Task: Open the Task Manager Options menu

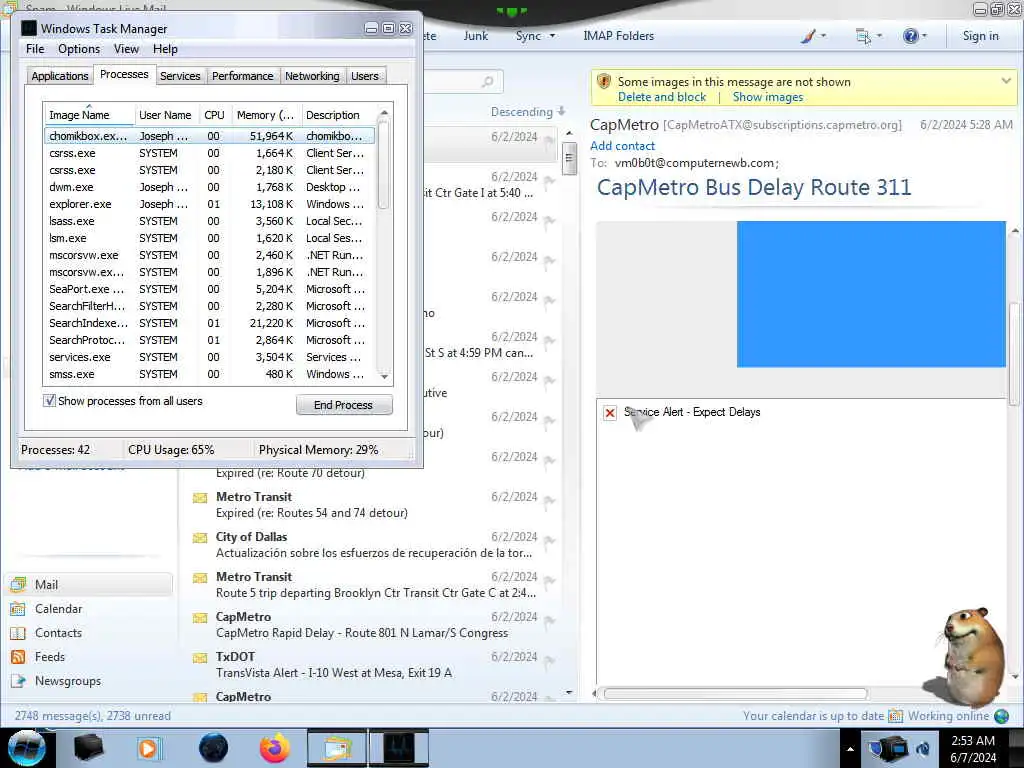Action: (x=79, y=49)
